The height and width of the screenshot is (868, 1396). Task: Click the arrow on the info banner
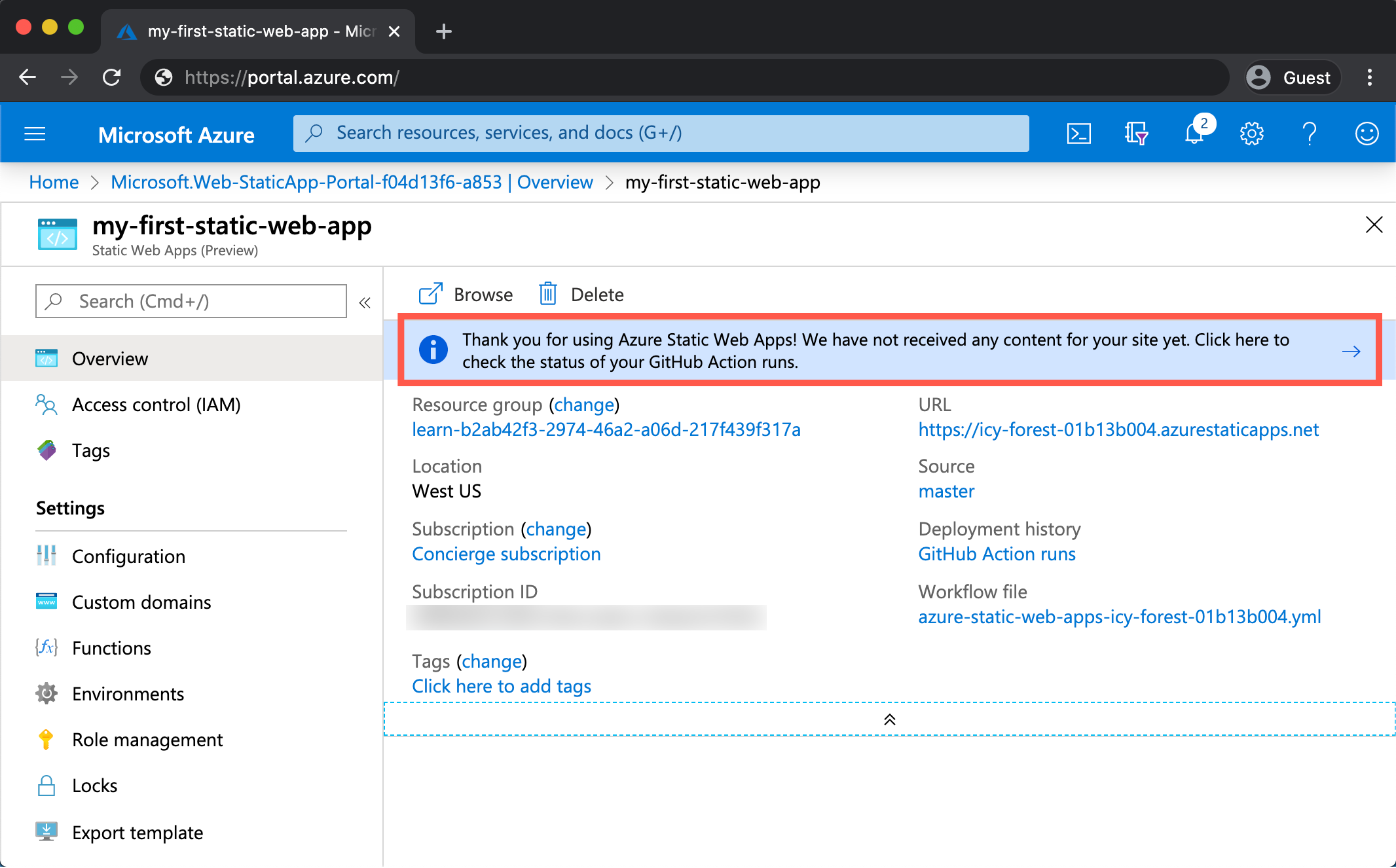point(1351,352)
